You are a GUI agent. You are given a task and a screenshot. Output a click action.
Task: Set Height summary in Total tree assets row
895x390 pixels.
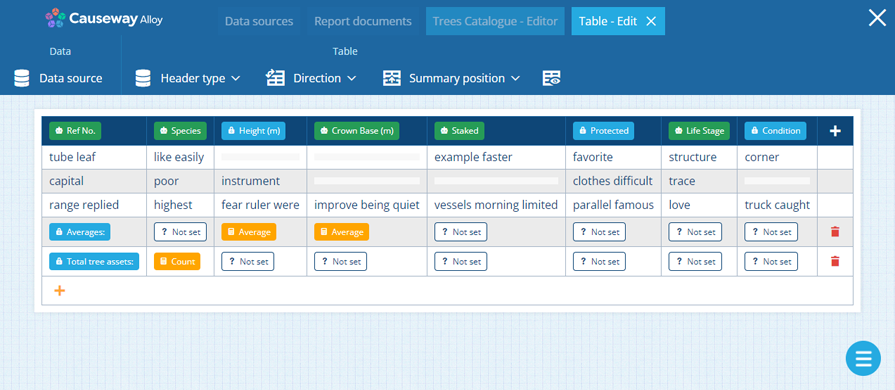coord(248,262)
